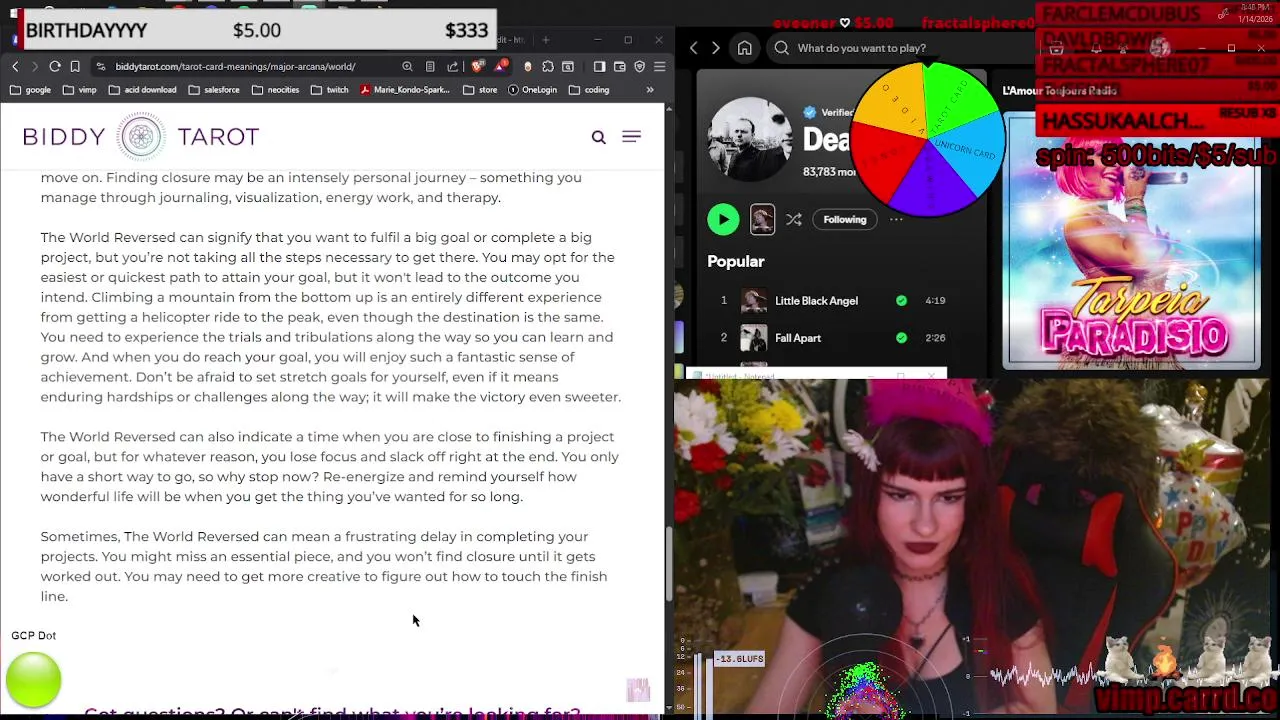This screenshot has width=1280, height=720.
Task: Open the Fall Apart album thumbnail
Action: 754,338
